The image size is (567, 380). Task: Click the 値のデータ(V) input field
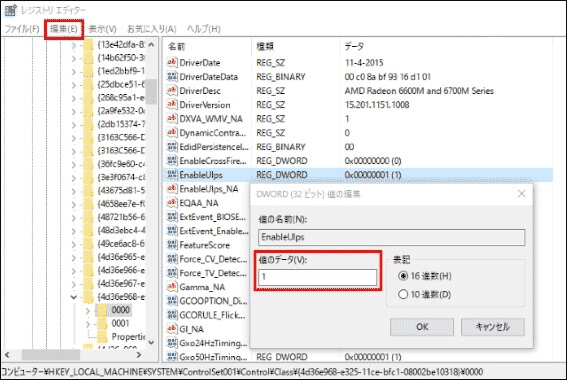tap(317, 277)
